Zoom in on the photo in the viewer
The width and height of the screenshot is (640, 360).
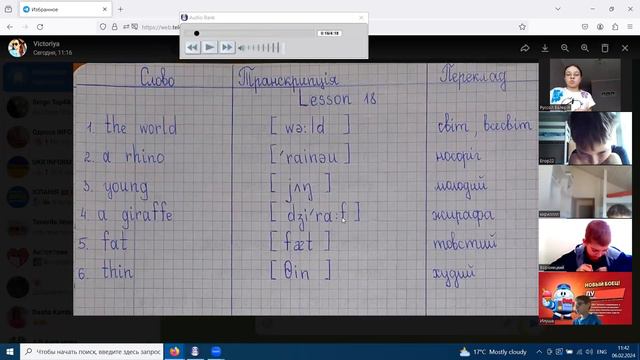coord(585,48)
